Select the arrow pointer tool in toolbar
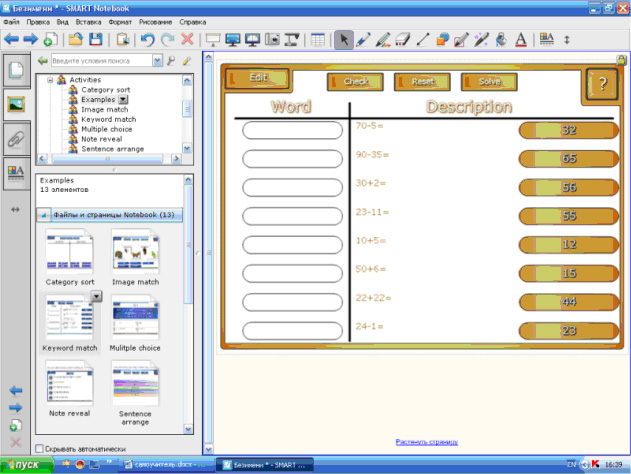Screen dimensions: 631x474 343,39
